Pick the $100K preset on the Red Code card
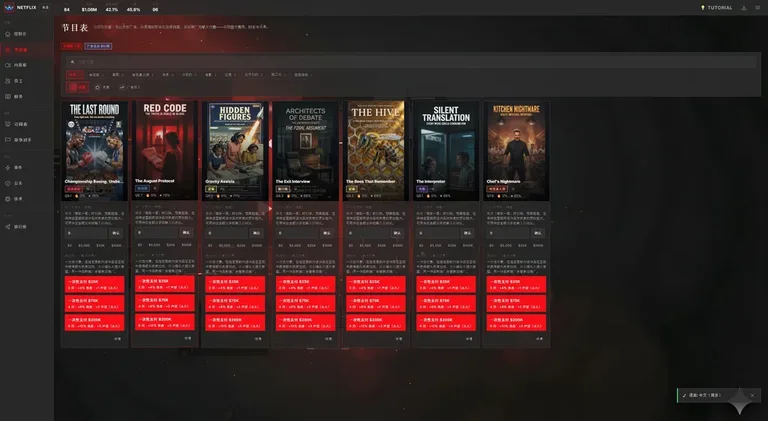Screen dimensions: 768x421 tap(187, 245)
